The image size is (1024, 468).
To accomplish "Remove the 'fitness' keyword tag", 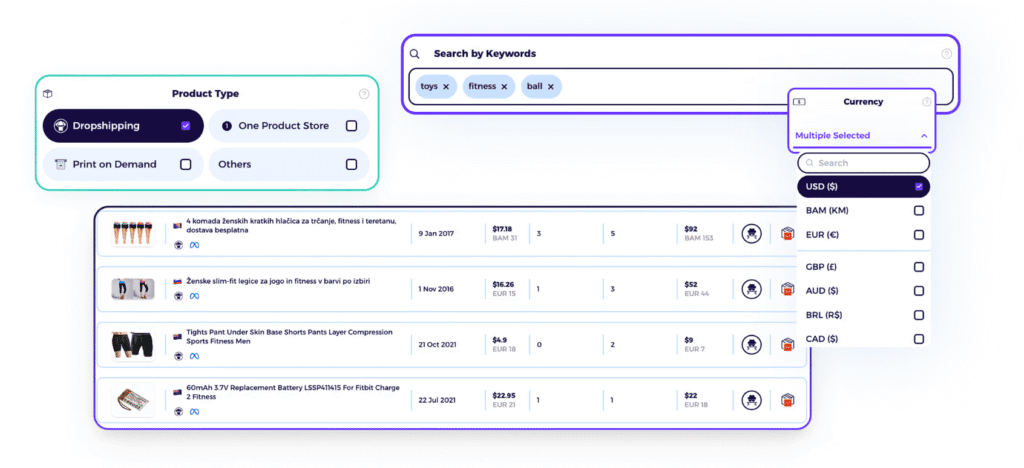I will pyautogui.click(x=504, y=87).
